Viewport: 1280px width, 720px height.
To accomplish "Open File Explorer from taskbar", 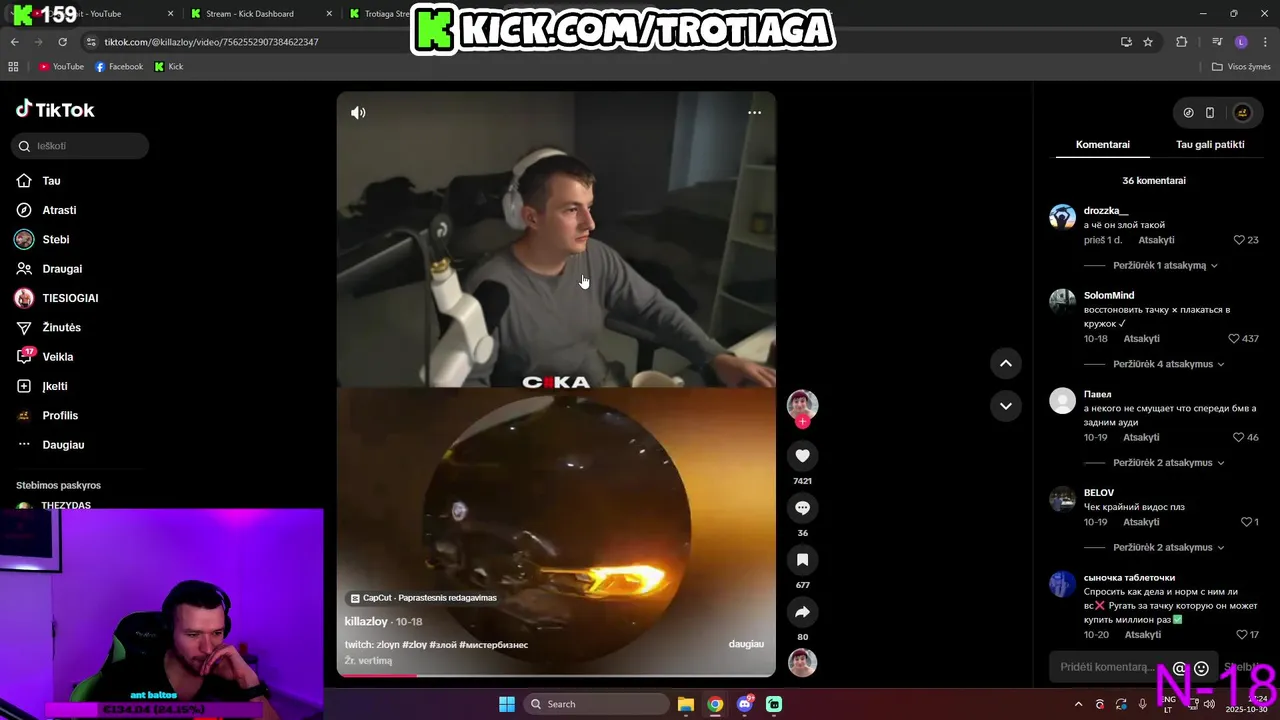I will tap(686, 704).
